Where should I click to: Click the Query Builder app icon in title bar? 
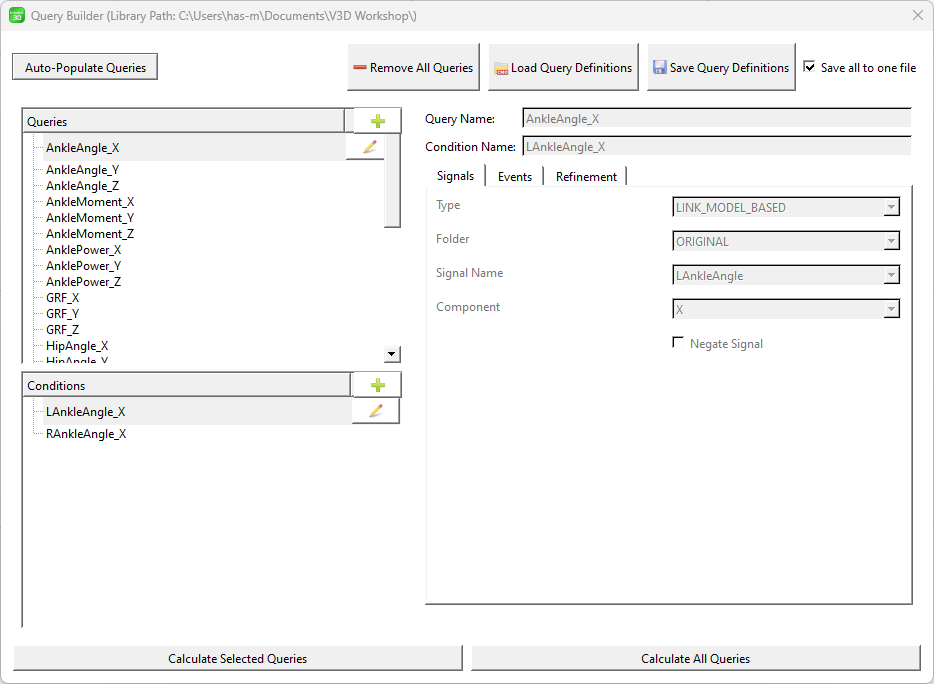click(x=17, y=16)
